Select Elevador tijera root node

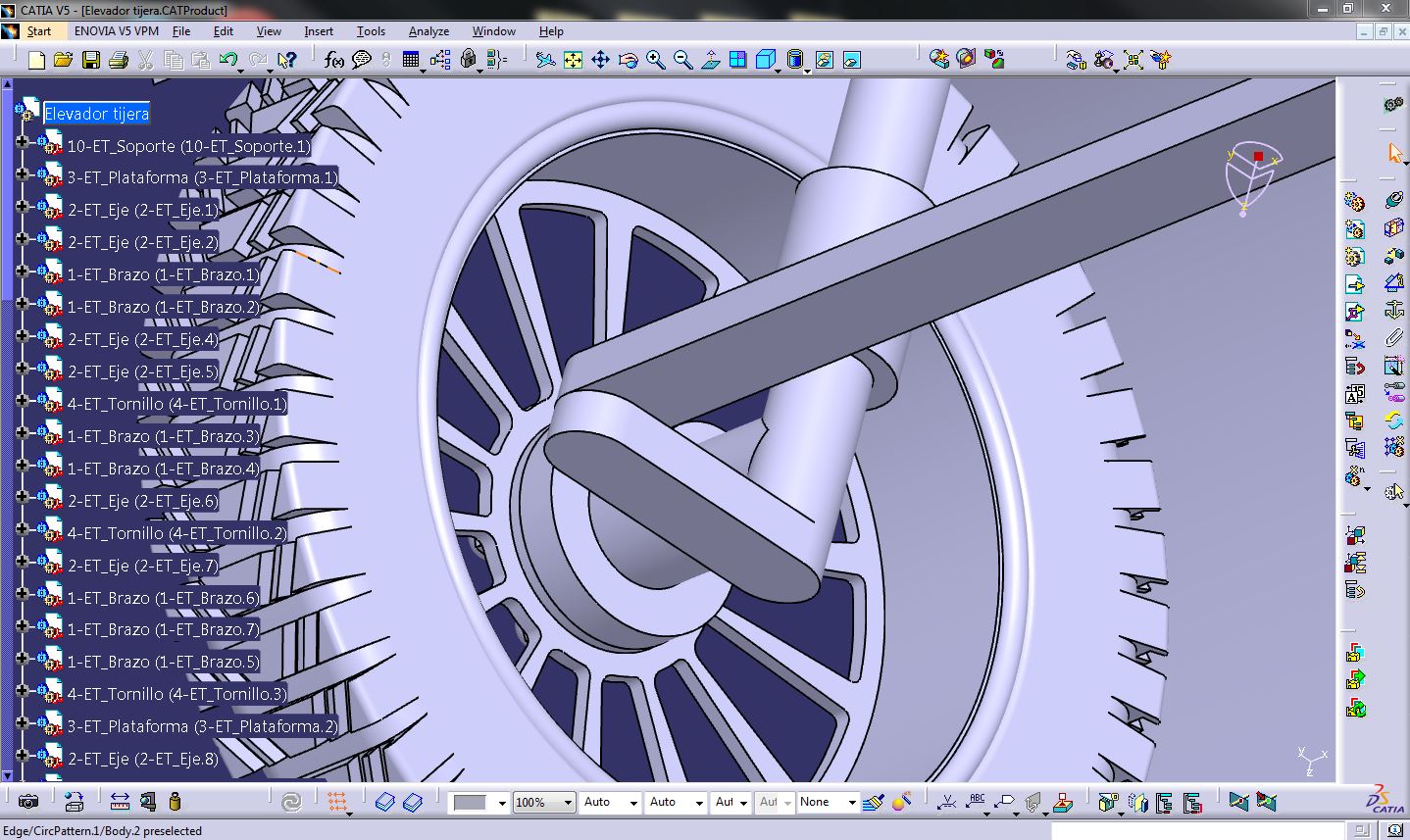pos(97,114)
